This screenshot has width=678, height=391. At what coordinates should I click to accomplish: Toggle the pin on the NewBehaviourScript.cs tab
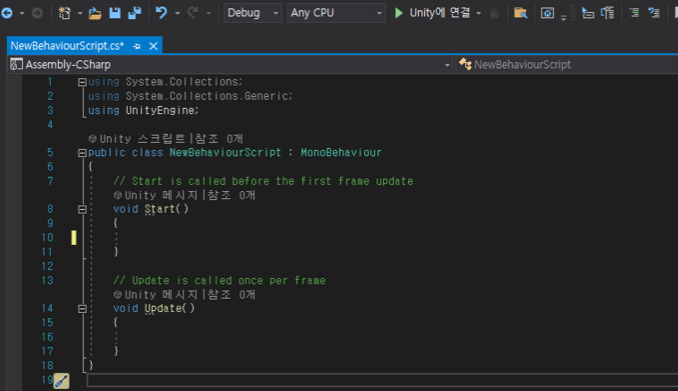pyautogui.click(x=137, y=46)
